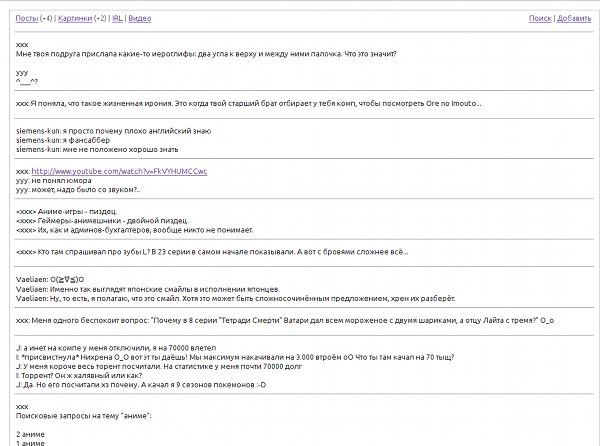Click the quote about иероглифы from подруга

[206, 54]
